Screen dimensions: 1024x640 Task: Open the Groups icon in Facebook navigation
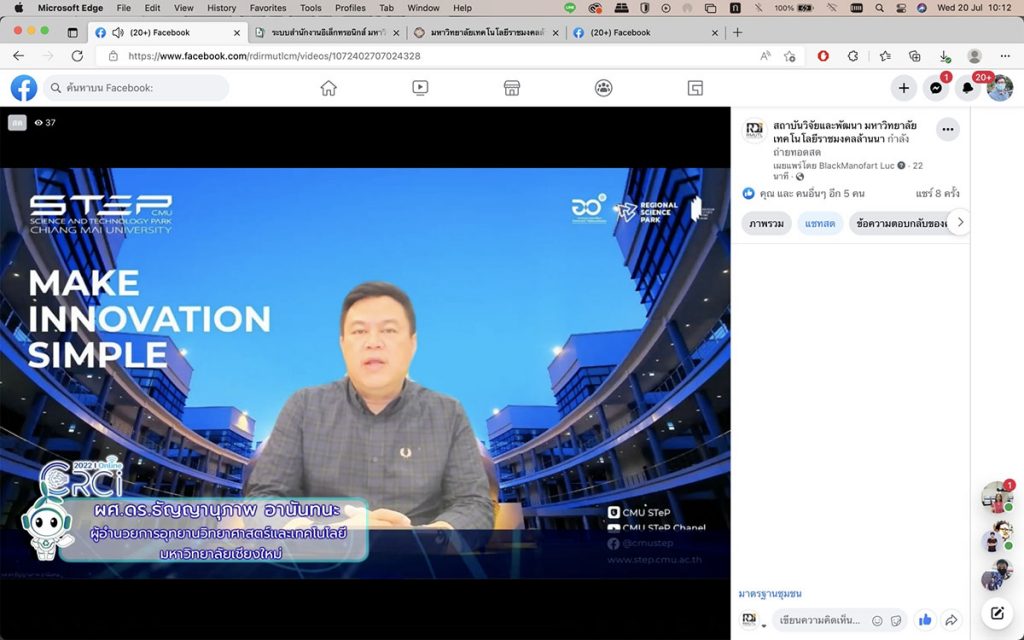pos(603,88)
